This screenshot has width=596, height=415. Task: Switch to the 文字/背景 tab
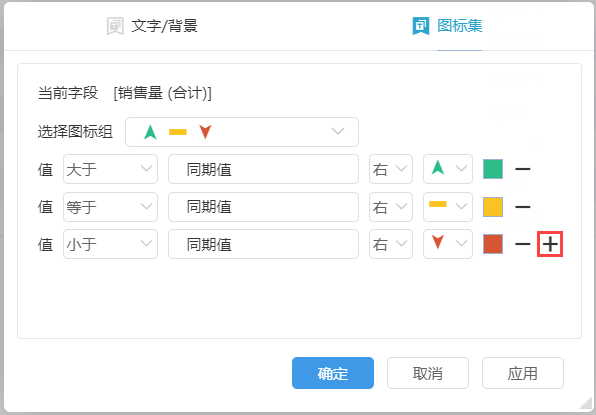152,26
